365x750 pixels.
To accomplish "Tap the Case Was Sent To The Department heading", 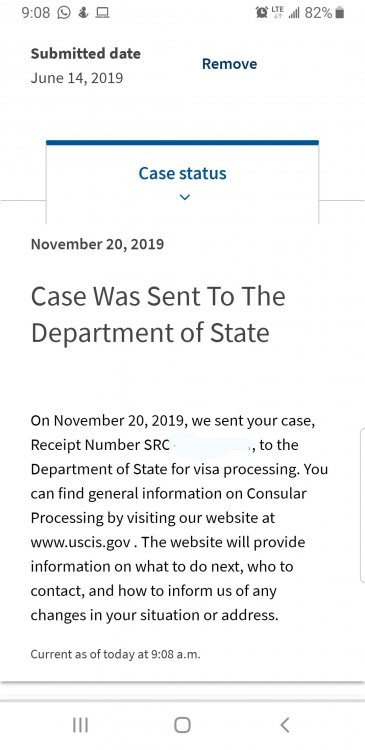I will click(158, 315).
